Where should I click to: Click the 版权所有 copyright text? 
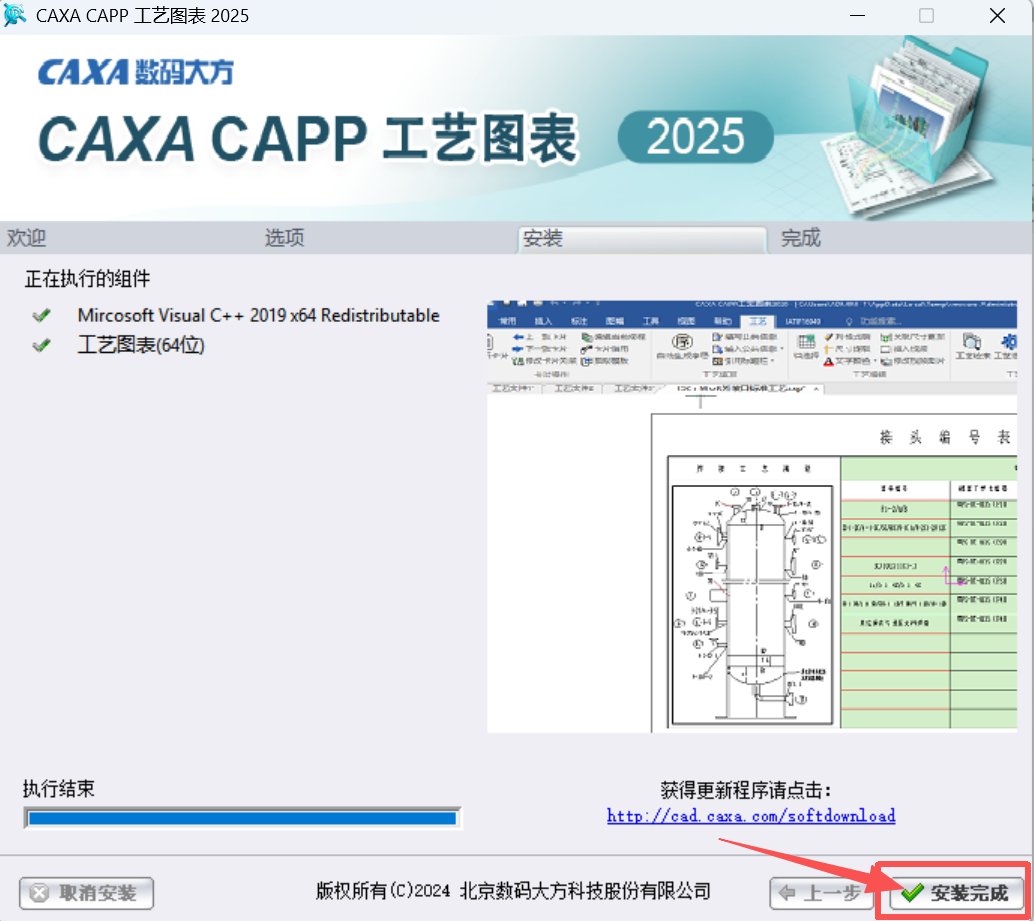(x=513, y=891)
